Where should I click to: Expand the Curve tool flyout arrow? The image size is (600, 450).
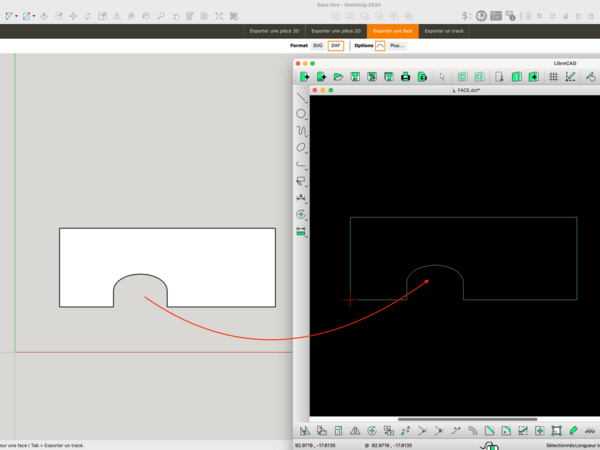305,136
